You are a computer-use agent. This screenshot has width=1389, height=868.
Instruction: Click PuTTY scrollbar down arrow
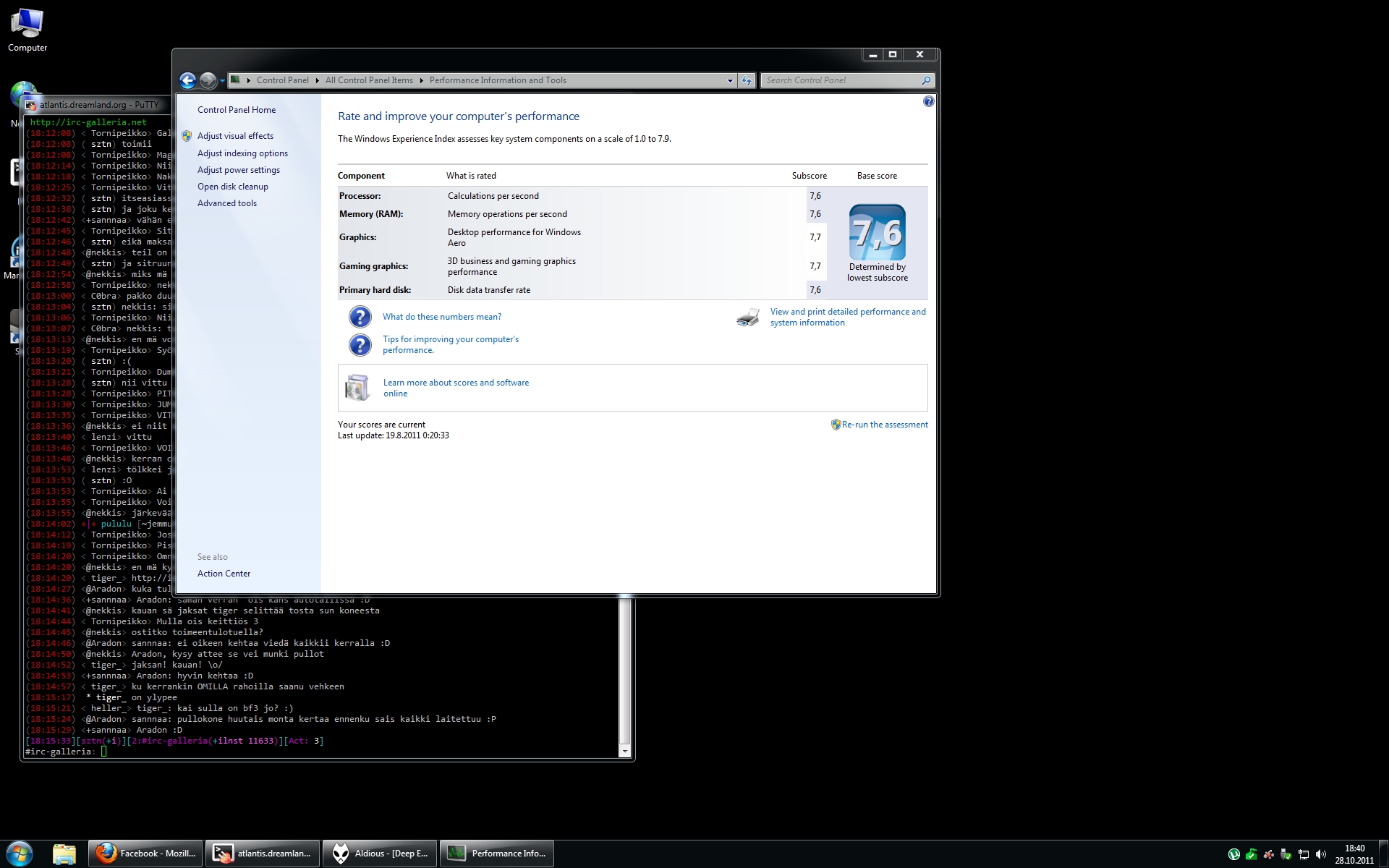pyautogui.click(x=625, y=752)
